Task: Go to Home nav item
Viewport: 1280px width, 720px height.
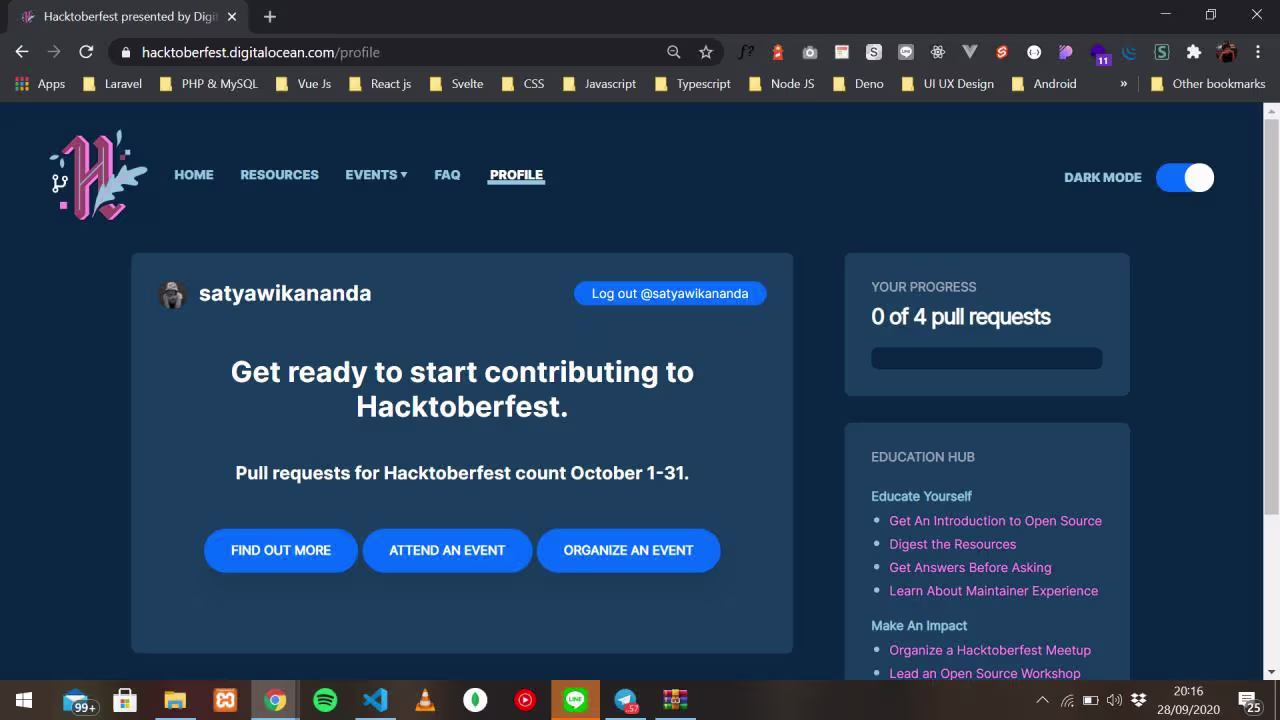Action: (x=194, y=175)
